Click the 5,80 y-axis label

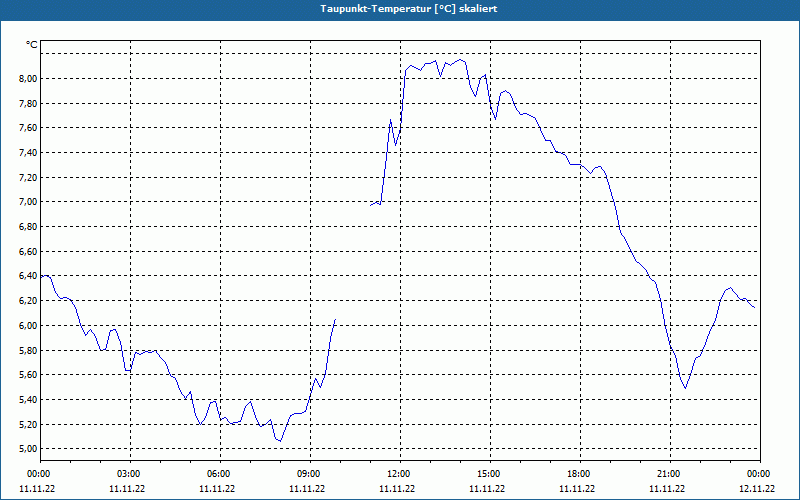tap(28, 351)
